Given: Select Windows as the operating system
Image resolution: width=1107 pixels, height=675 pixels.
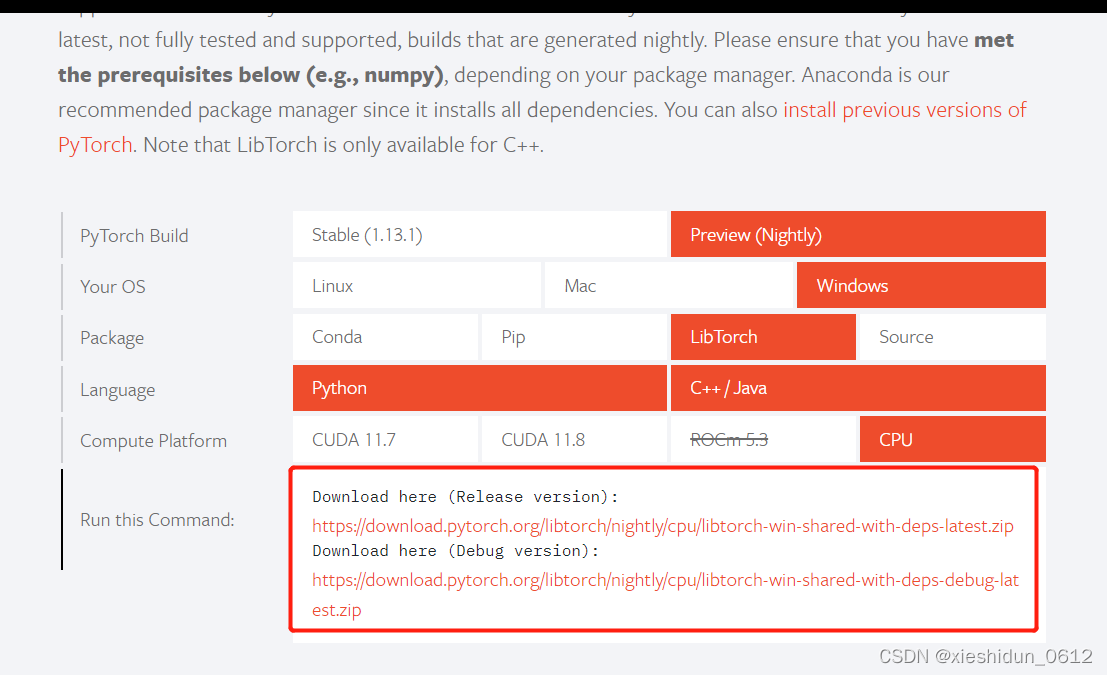Looking at the screenshot, I should pos(920,285).
